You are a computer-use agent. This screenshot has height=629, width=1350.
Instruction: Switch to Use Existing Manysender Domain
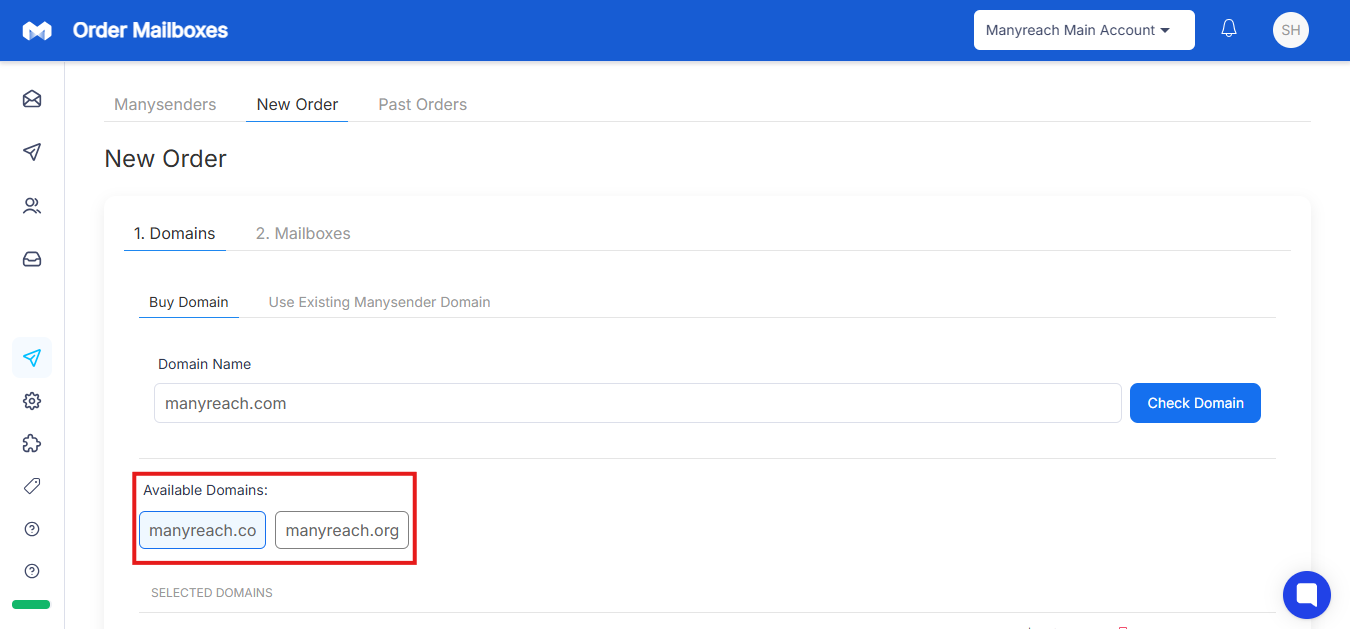click(379, 302)
